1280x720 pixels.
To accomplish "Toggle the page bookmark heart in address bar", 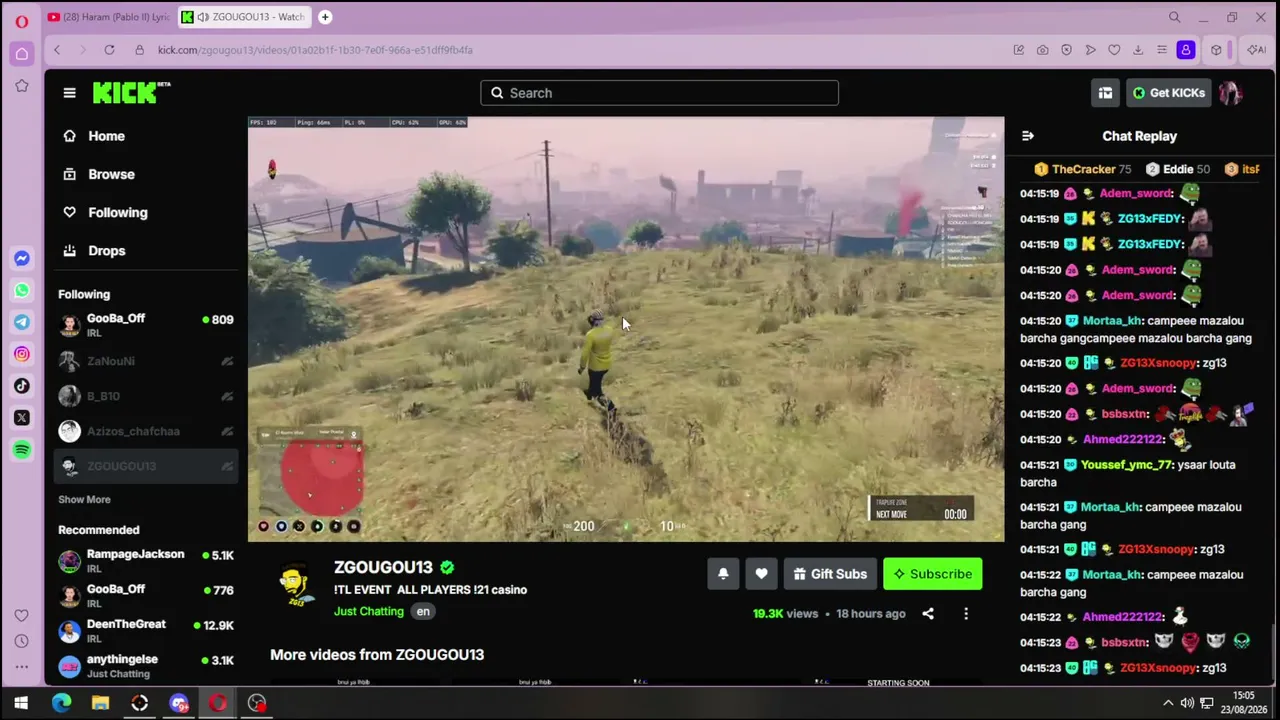I will tap(1114, 50).
